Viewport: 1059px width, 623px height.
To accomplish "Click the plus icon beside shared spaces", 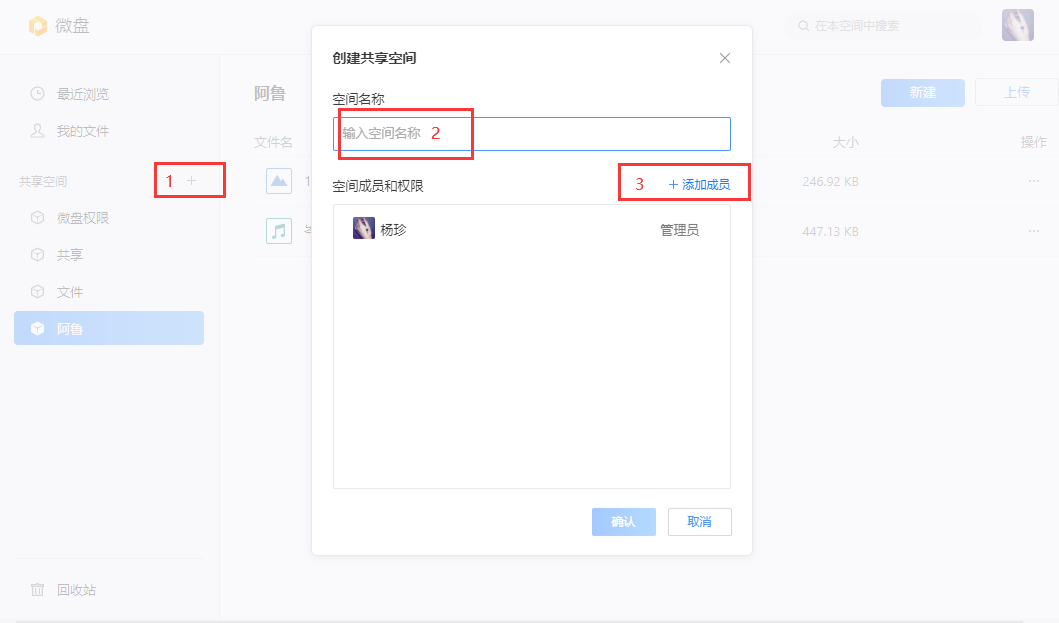I will point(192,181).
